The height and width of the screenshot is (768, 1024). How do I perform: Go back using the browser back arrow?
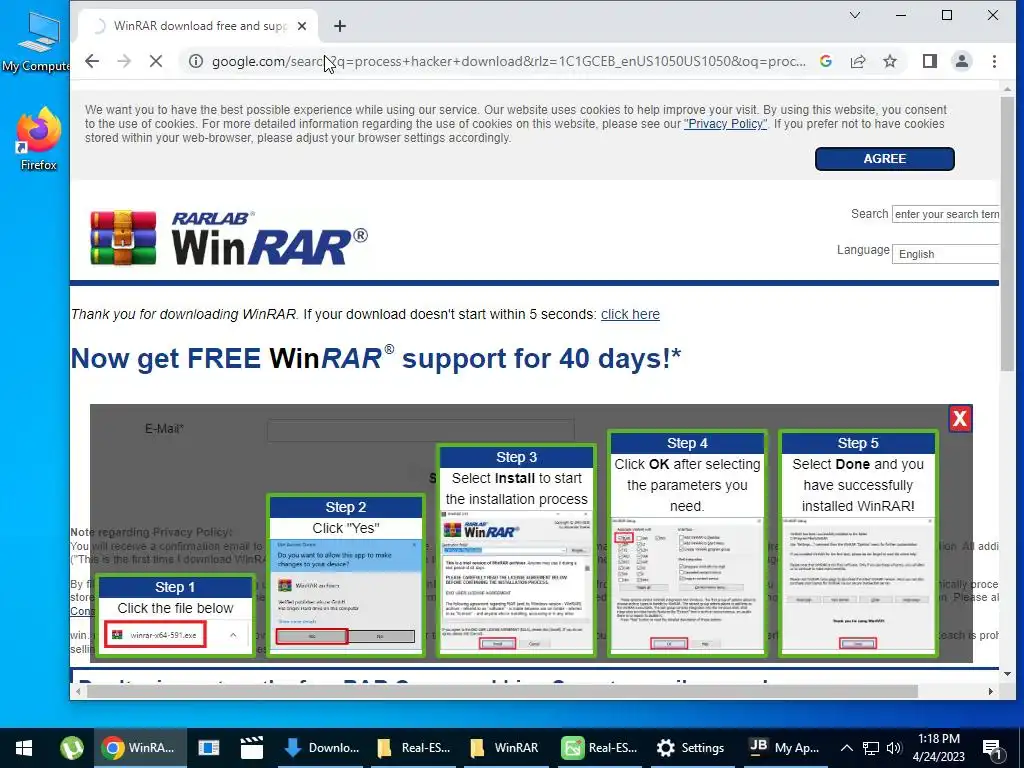(x=92, y=61)
